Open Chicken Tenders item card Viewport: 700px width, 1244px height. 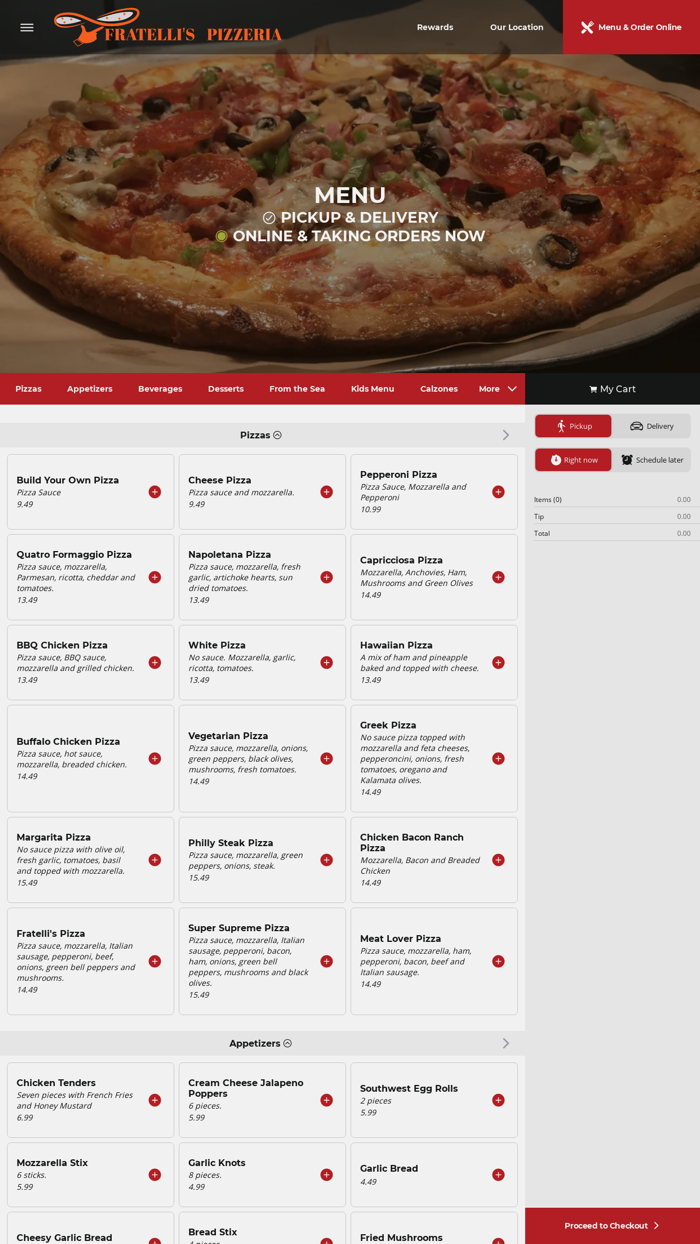coord(90,1100)
